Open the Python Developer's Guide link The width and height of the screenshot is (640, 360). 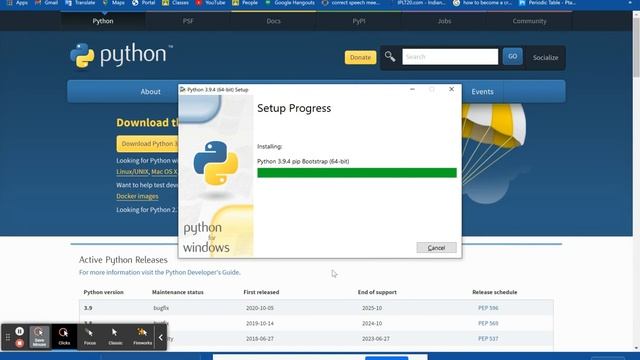coord(202,272)
